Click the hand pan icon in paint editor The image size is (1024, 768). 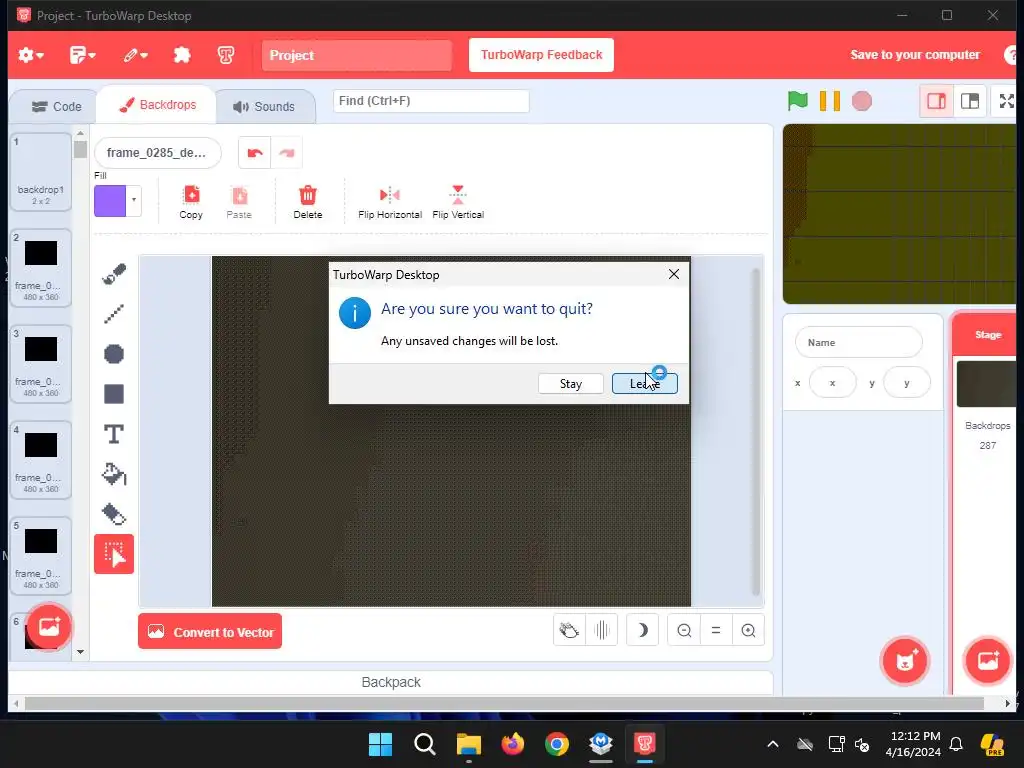coord(569,630)
